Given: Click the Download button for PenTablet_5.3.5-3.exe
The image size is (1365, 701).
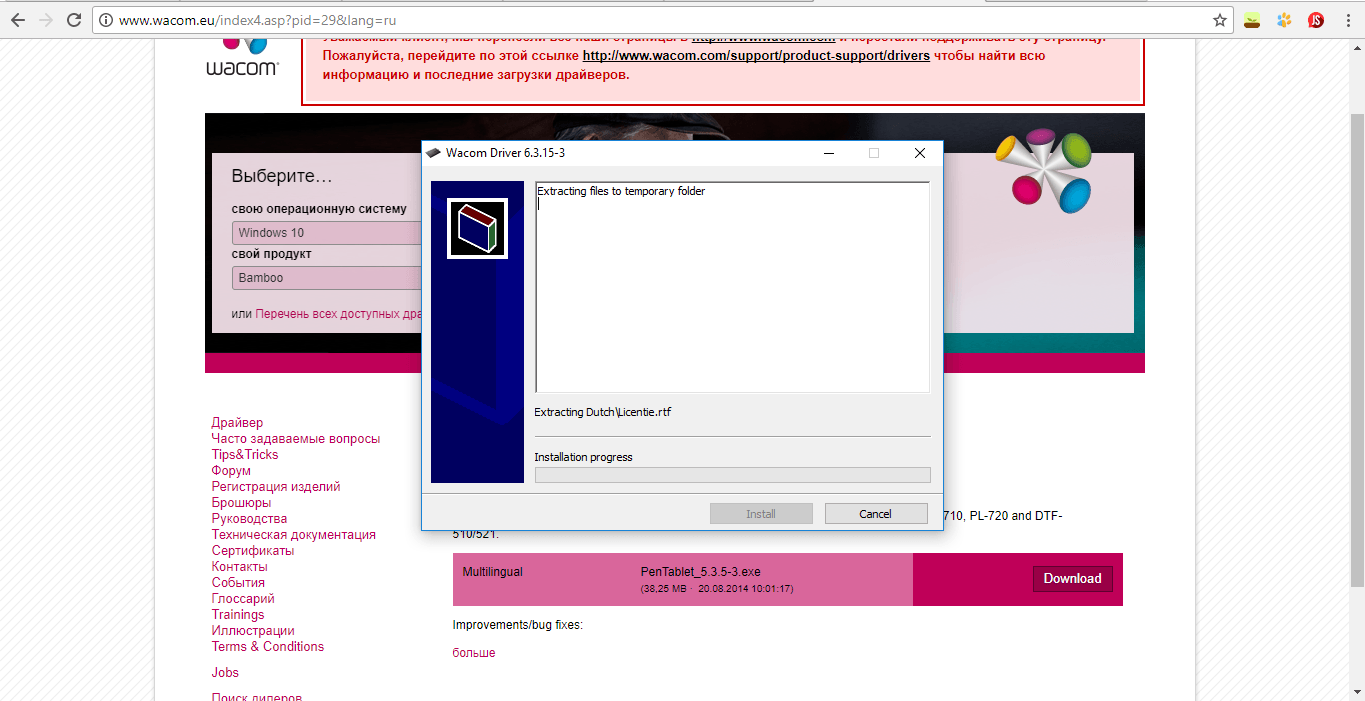Looking at the screenshot, I should click(x=1072, y=579).
